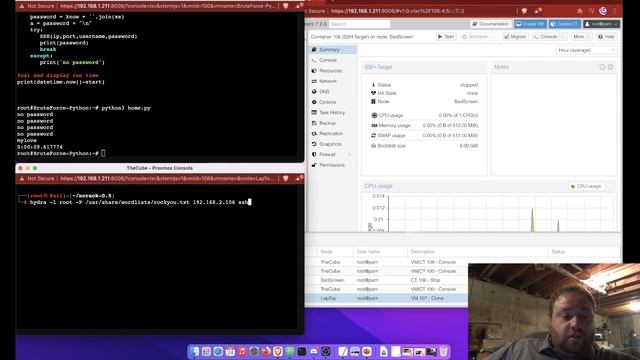Select the BadScreen CT 106 - Stop task row

pos(387,280)
